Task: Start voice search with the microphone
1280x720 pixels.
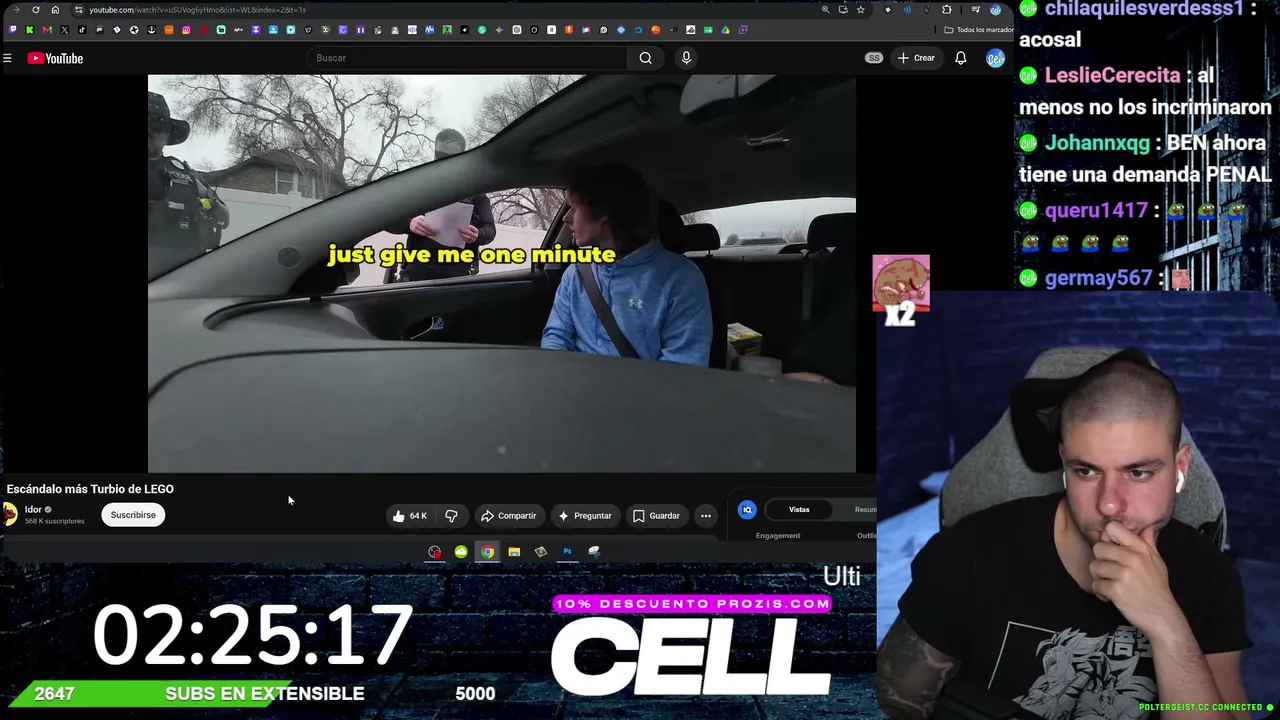Action: point(686,58)
